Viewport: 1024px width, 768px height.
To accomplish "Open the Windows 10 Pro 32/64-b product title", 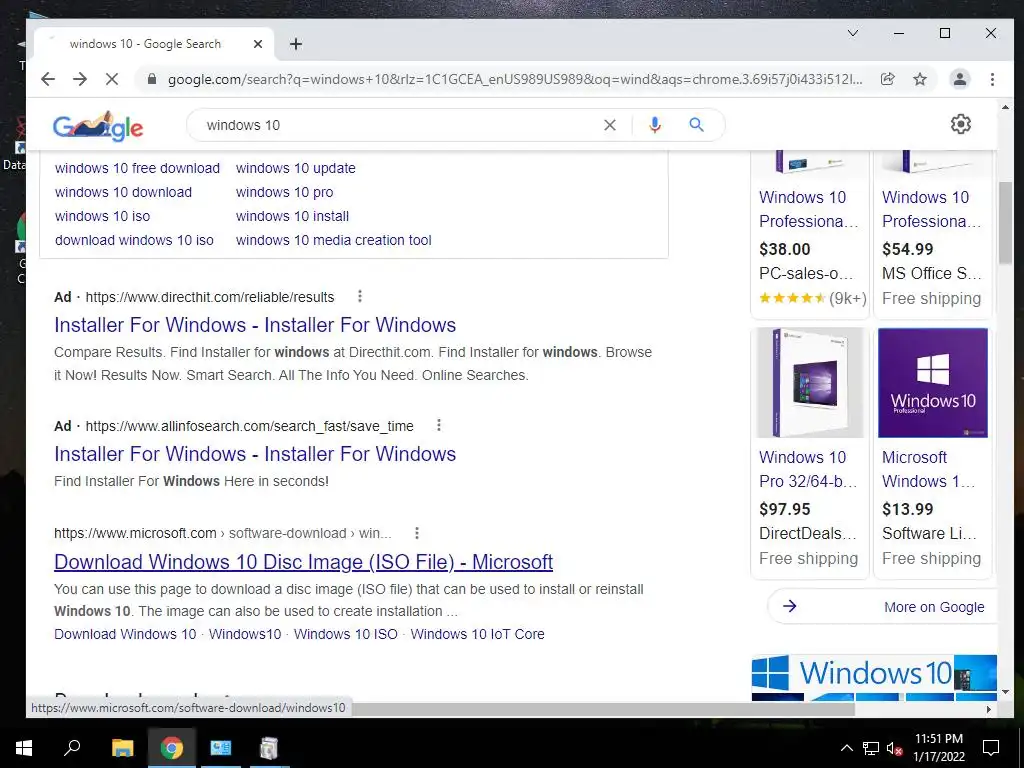I will point(808,469).
